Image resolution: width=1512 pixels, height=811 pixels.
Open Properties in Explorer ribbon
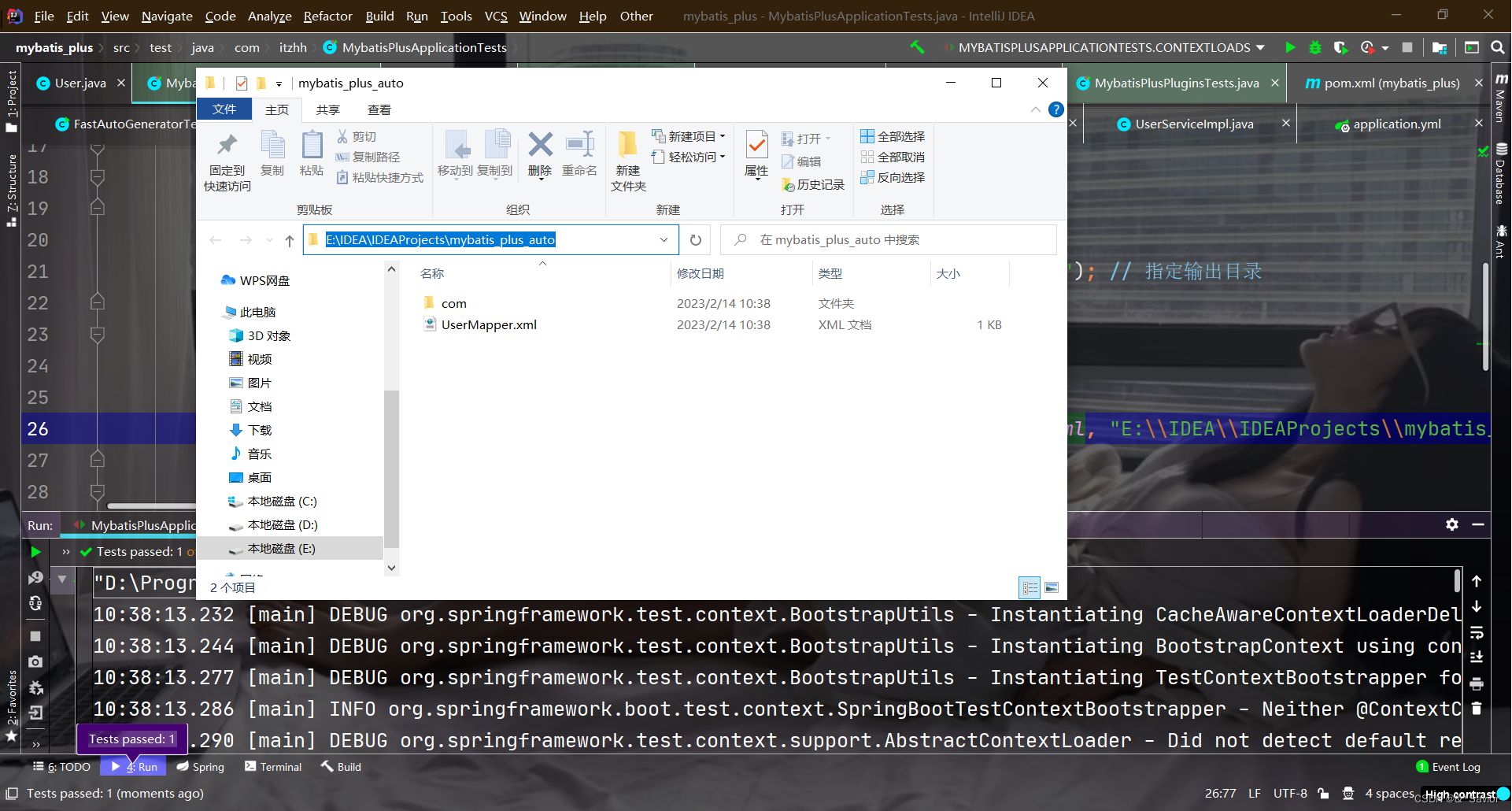pyautogui.click(x=756, y=154)
